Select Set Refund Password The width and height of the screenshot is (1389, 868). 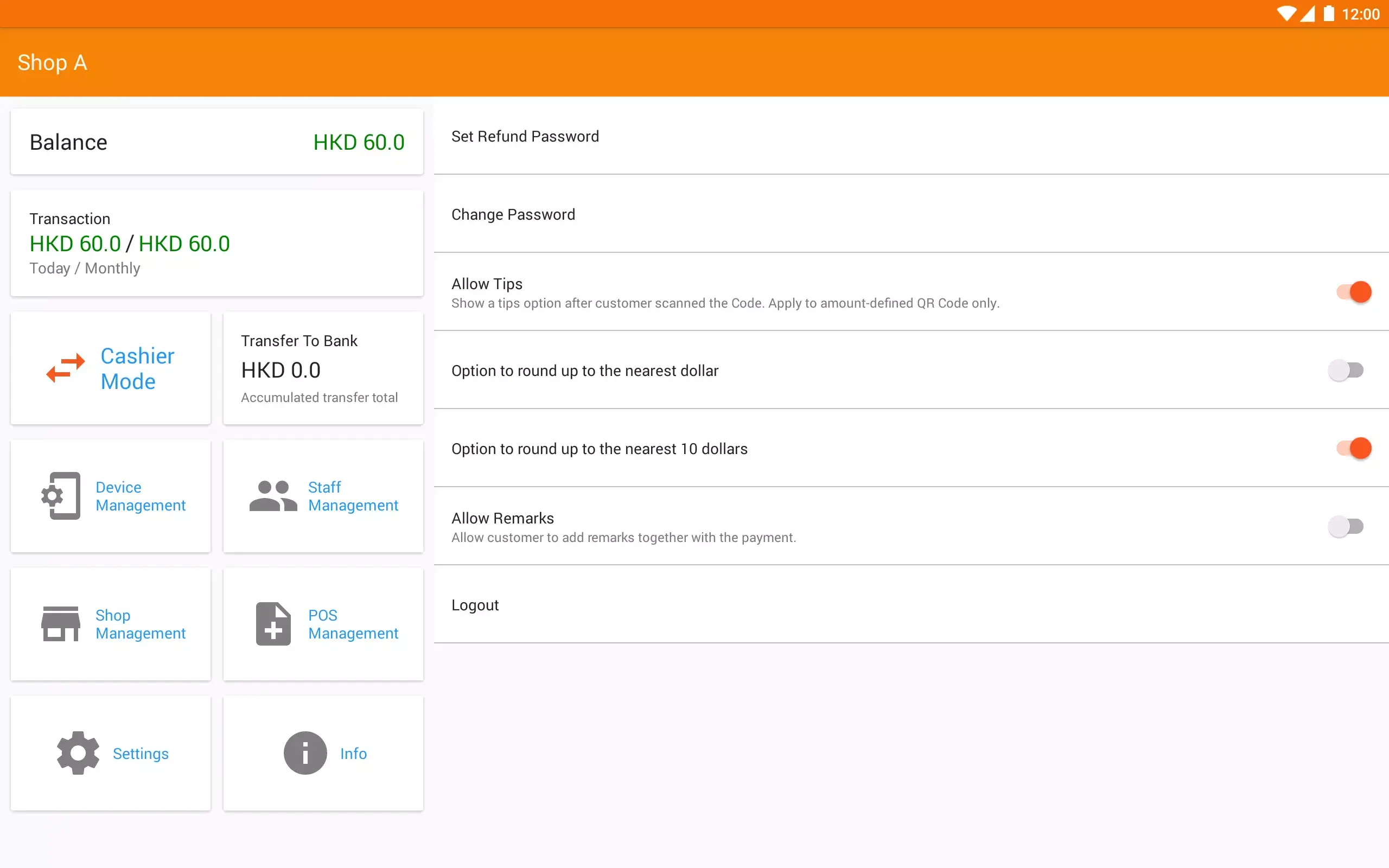coord(525,136)
